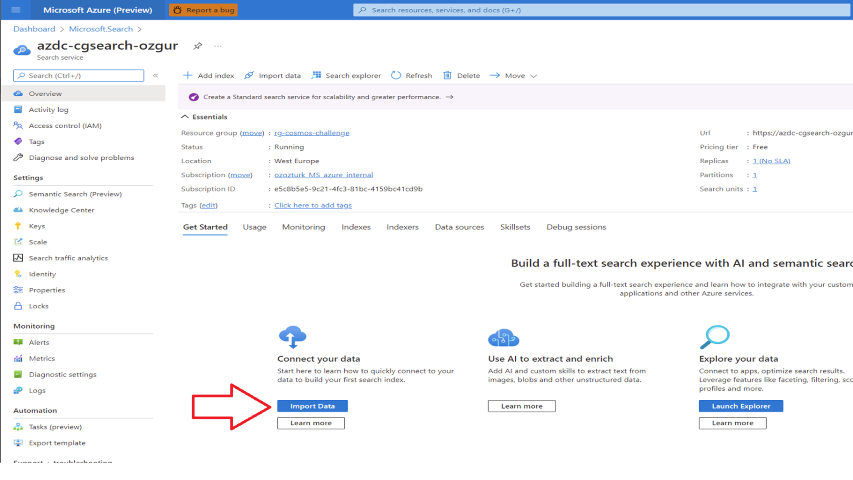Screen dimensions: 853x480
Task: Switch to the Debug sessions tab
Action: [x=576, y=227]
